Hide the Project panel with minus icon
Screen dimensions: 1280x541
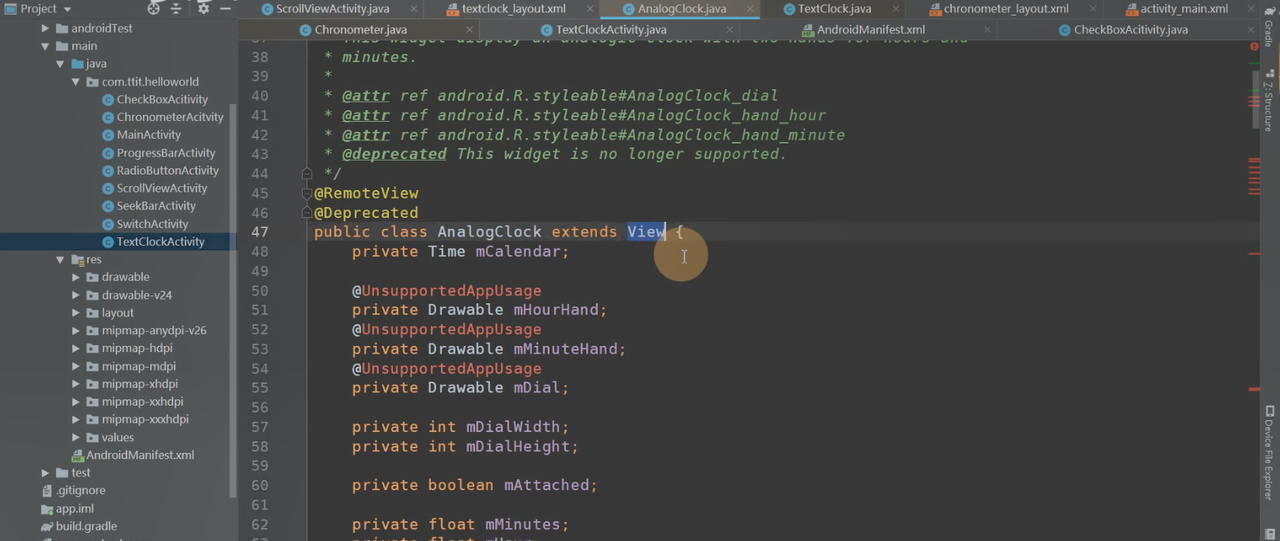point(226,8)
